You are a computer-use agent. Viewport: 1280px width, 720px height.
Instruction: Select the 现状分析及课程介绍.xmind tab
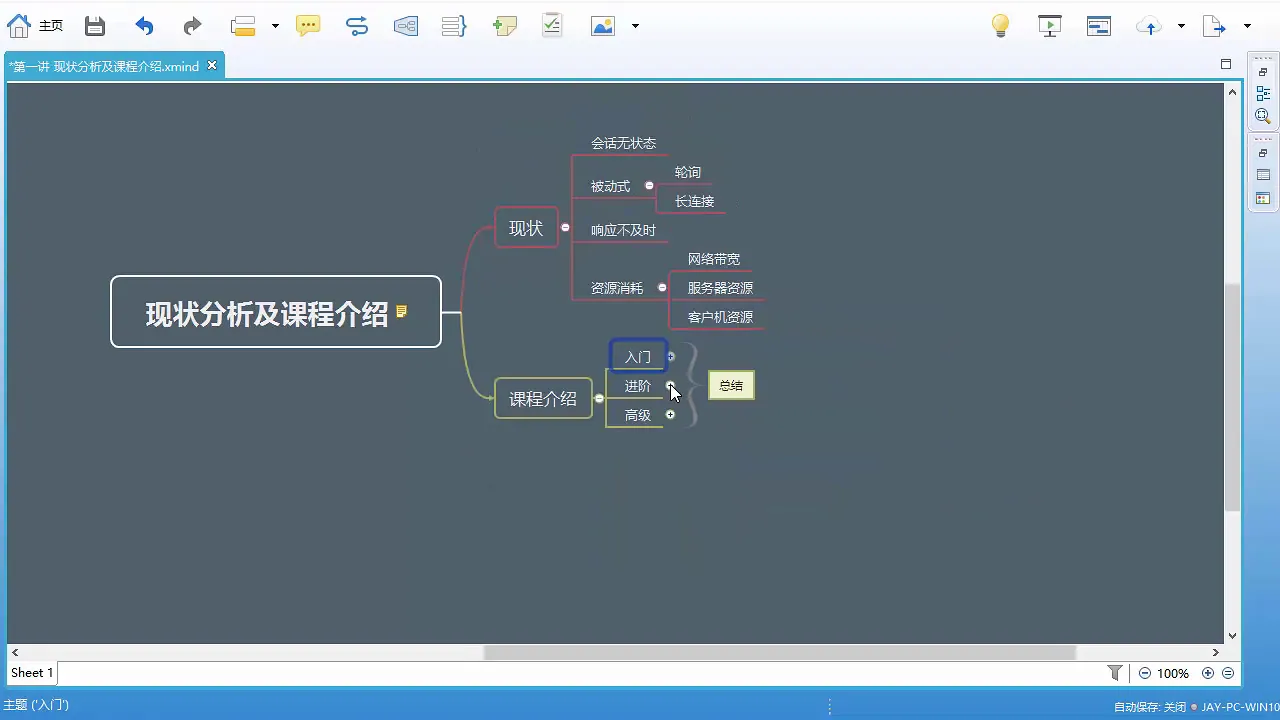[x=104, y=66]
